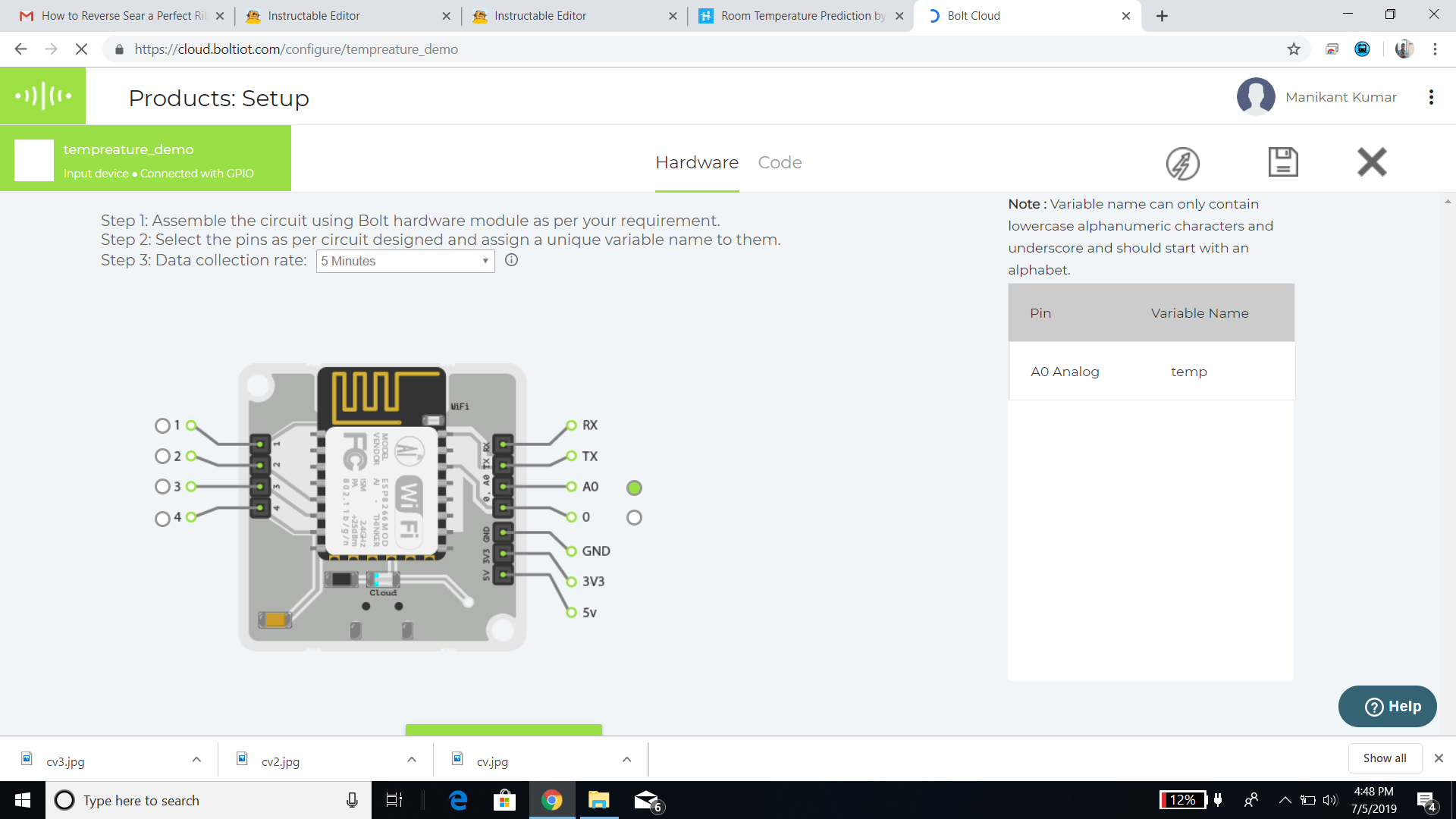Screen dimensions: 1456x819
Task: Toggle the A0 pin green radio button
Action: point(635,488)
